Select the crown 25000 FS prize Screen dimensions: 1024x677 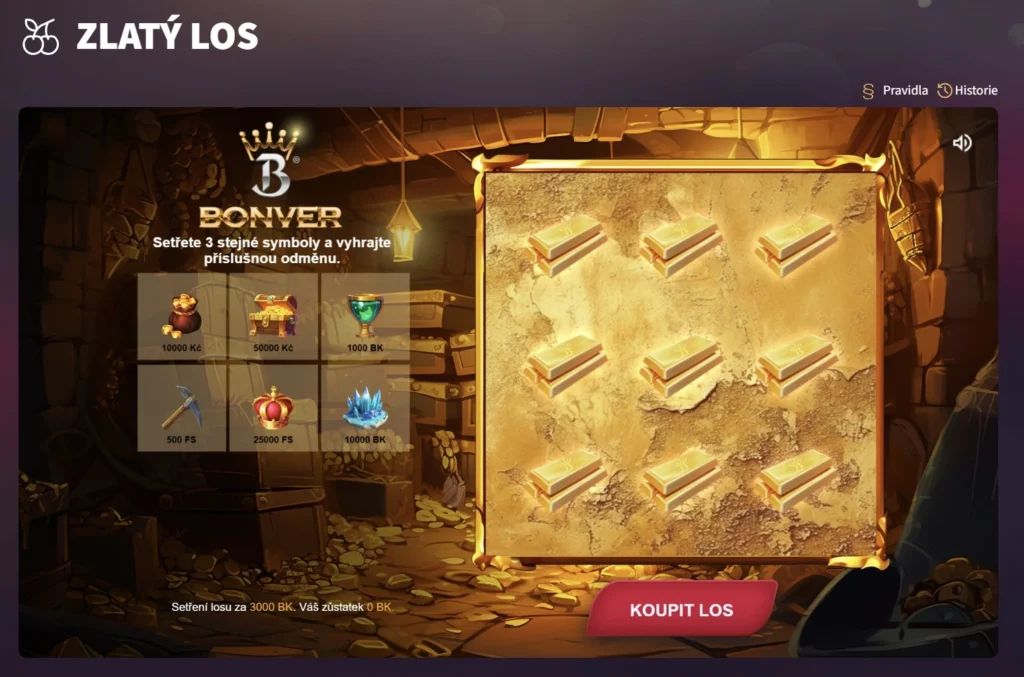click(x=274, y=408)
